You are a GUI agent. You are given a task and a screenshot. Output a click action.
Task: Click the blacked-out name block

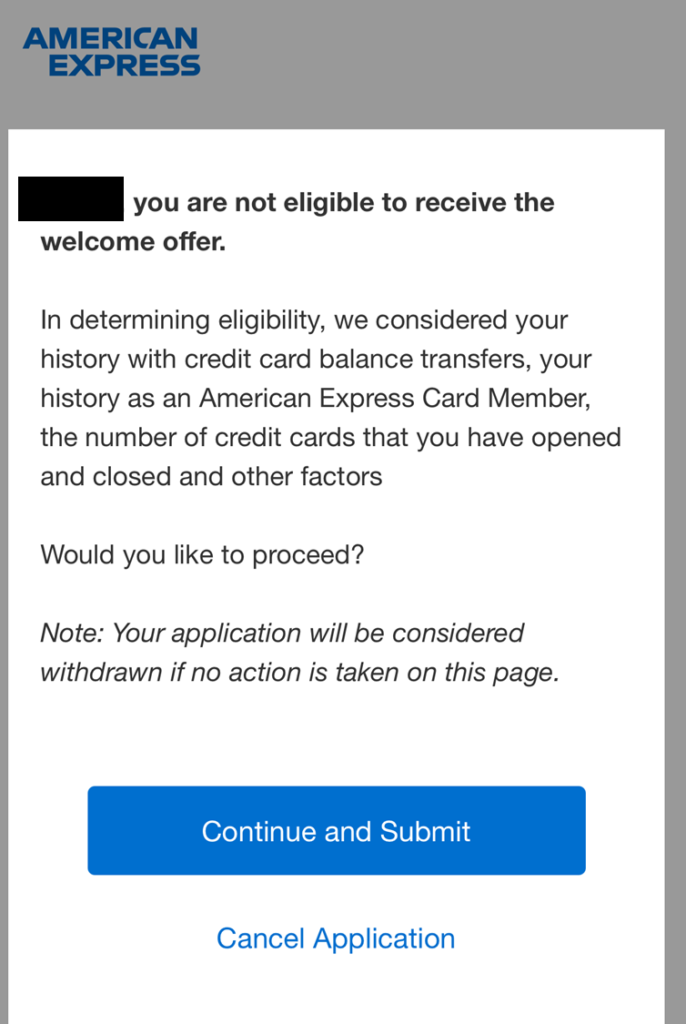point(71,199)
